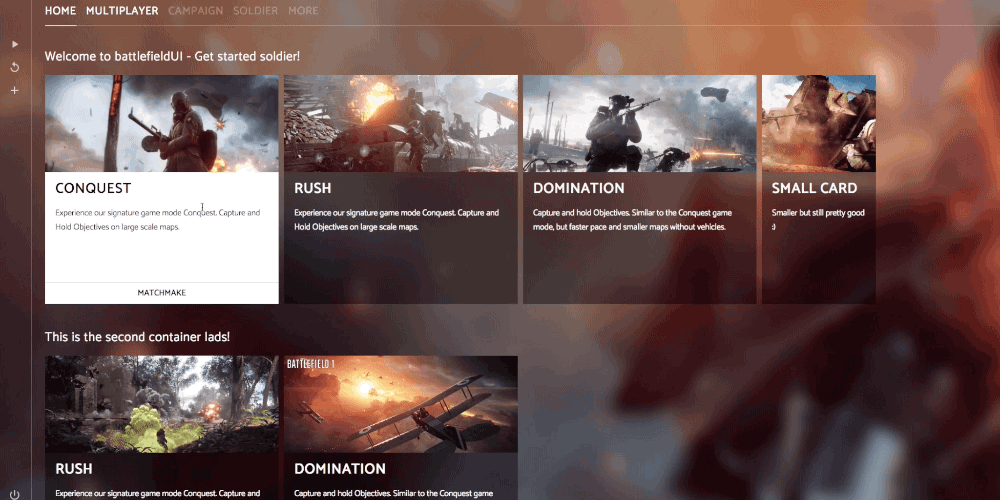Click the CONQUEST card title
The height and width of the screenshot is (500, 1000).
click(x=93, y=188)
